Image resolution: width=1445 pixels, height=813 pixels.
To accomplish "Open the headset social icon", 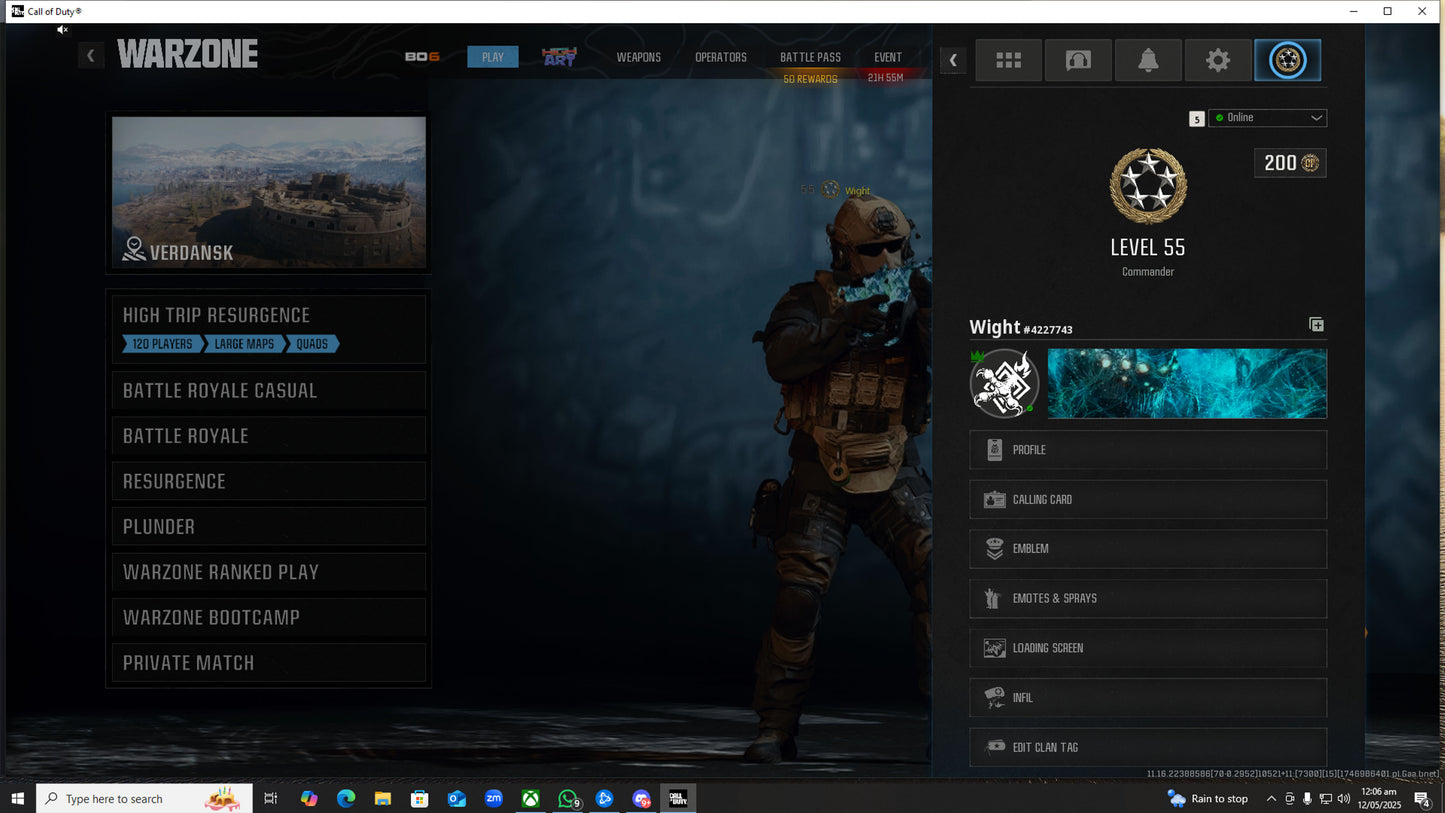I will coord(1078,60).
